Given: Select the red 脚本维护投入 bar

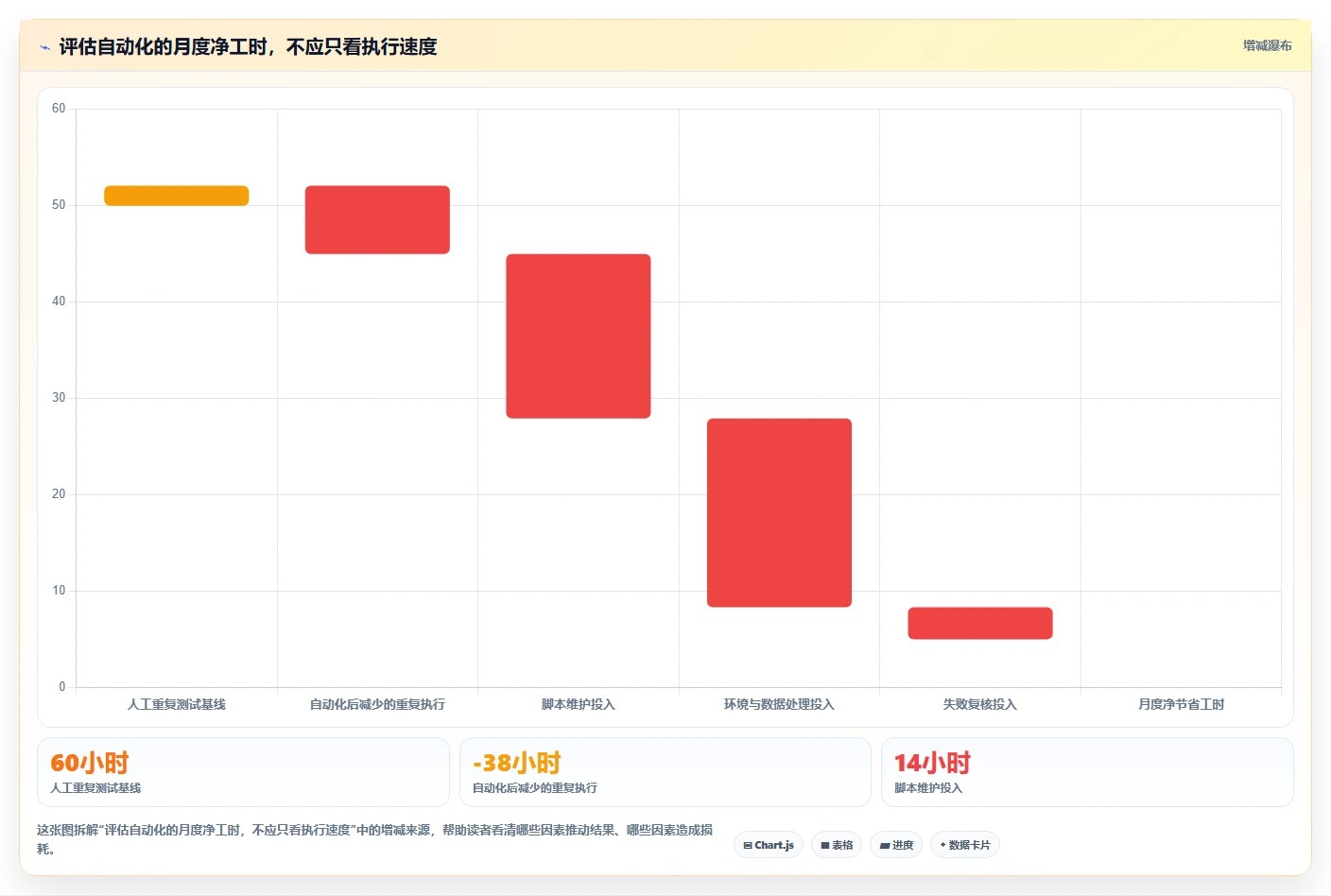Looking at the screenshot, I should click(579, 336).
